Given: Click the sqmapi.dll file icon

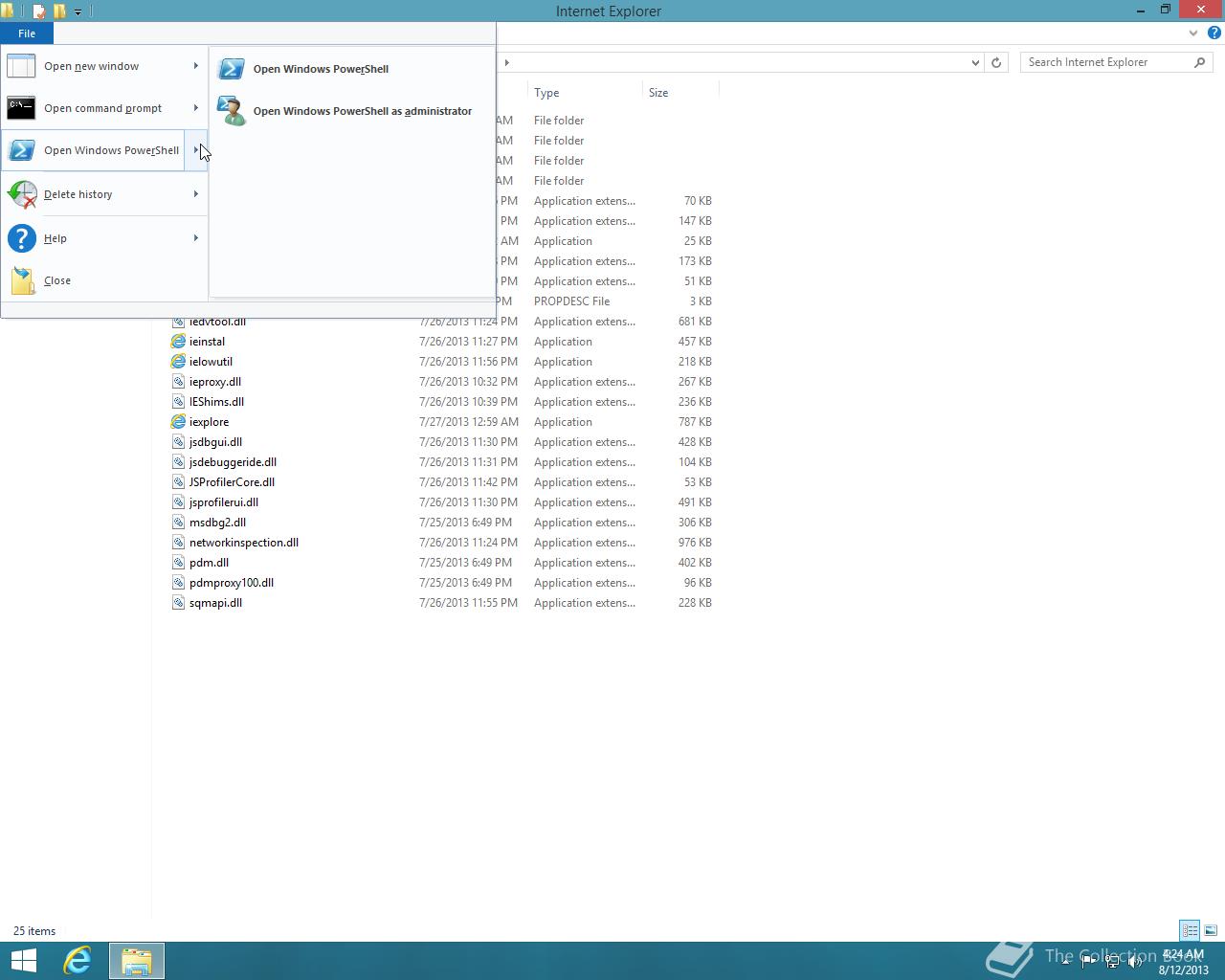Looking at the screenshot, I should (x=178, y=603).
